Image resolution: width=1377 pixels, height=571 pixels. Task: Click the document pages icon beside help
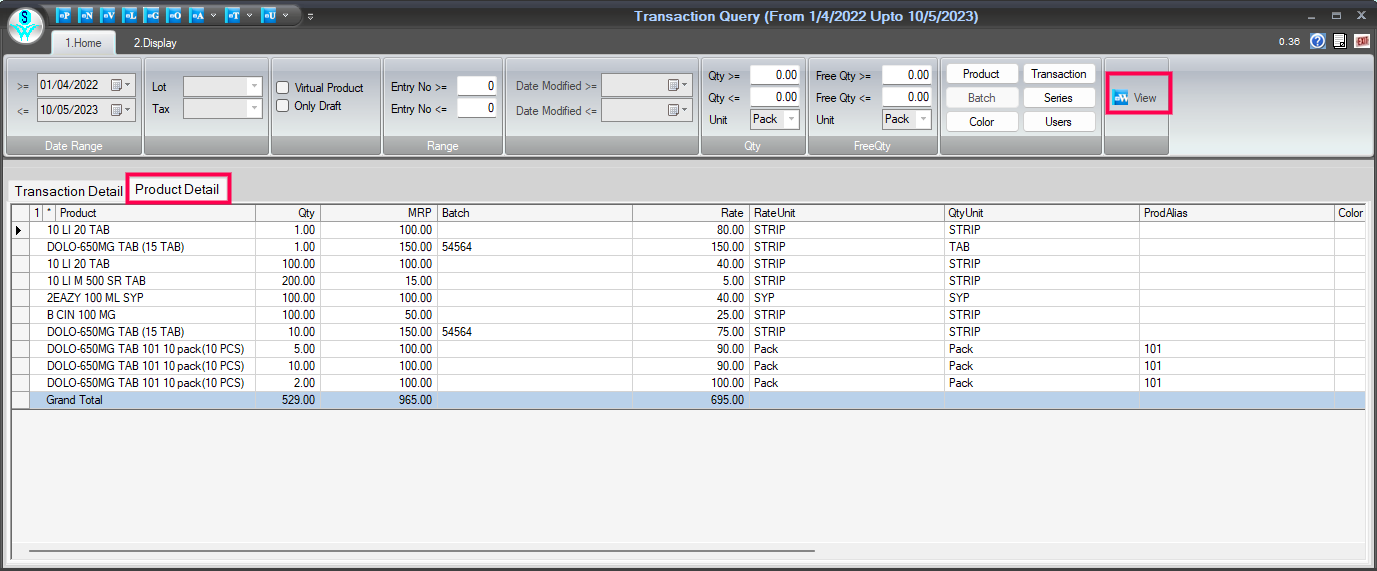click(x=1339, y=42)
